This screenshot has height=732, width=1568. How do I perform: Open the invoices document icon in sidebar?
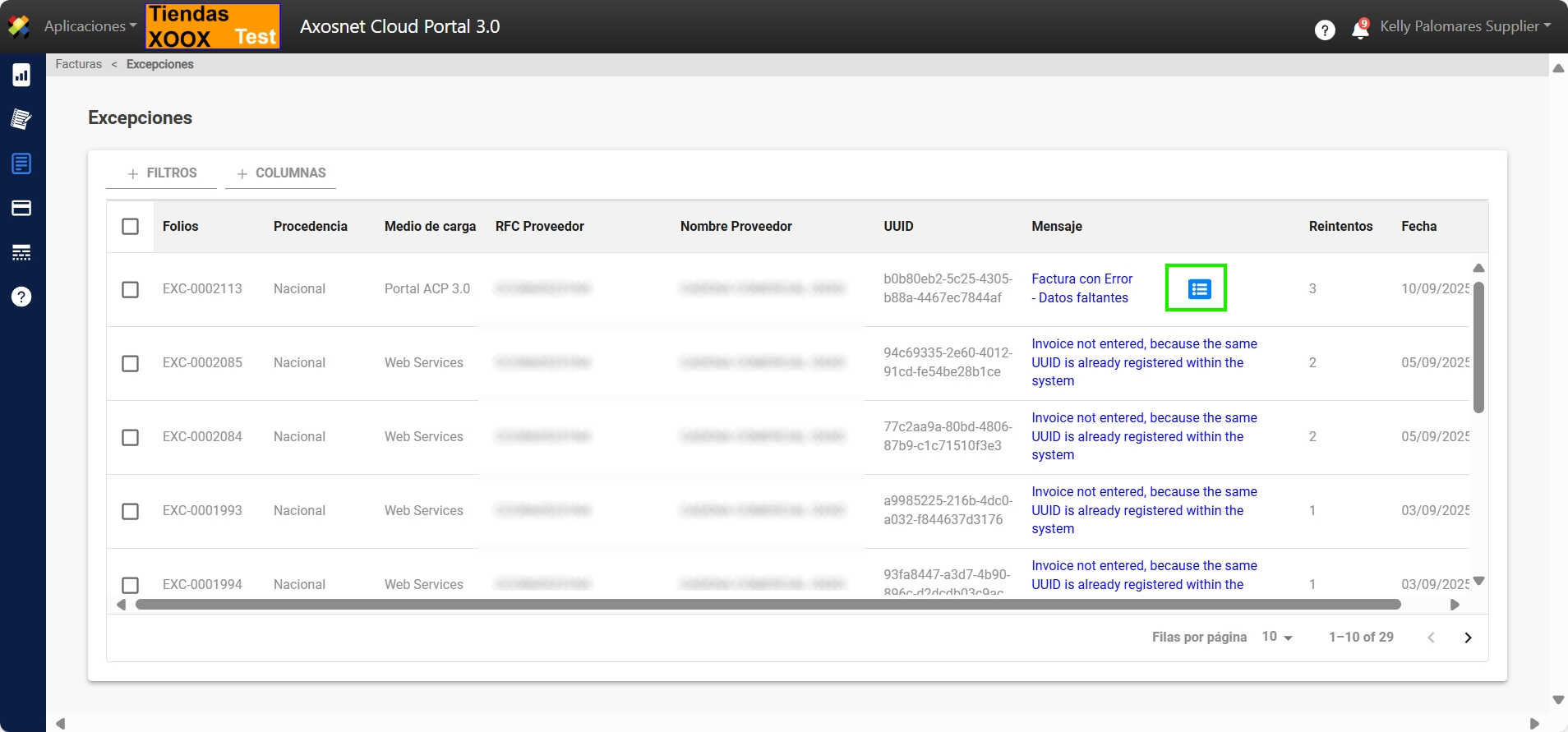[21, 163]
